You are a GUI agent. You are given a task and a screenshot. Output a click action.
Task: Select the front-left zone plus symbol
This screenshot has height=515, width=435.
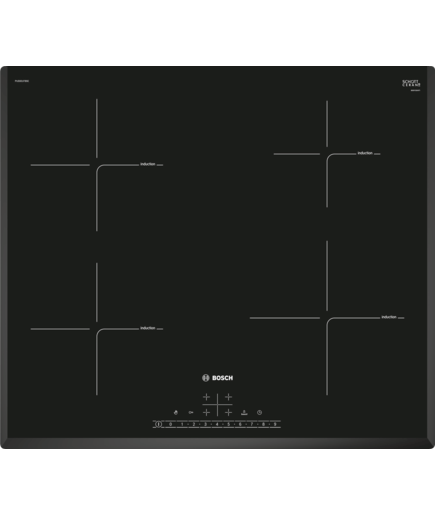point(207,412)
